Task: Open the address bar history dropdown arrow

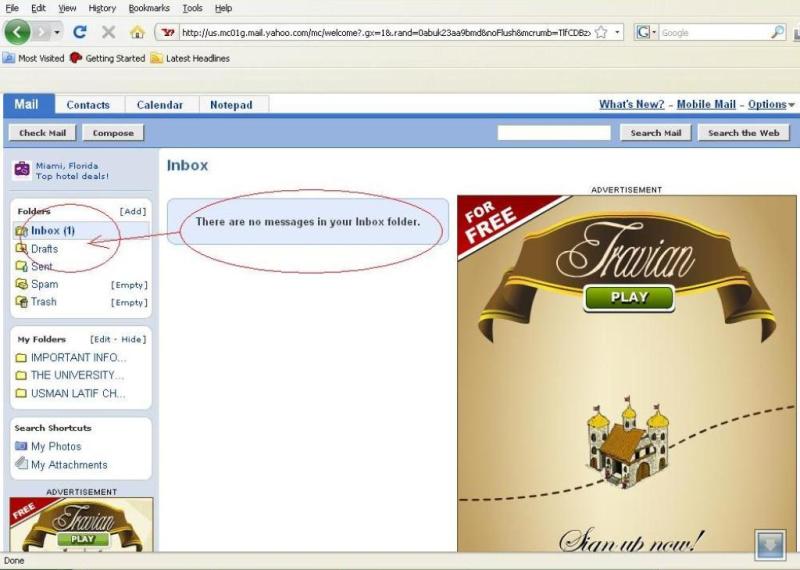Action: (x=618, y=32)
